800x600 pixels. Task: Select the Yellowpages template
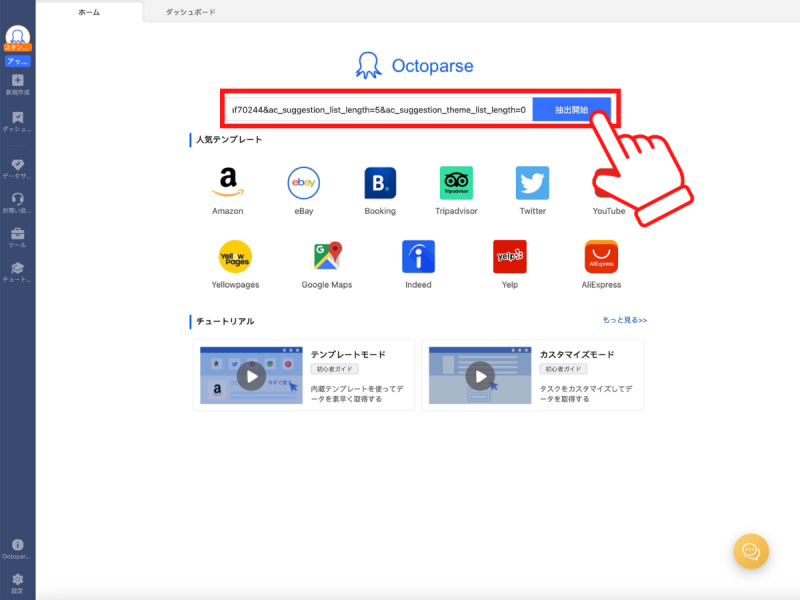pyautogui.click(x=235, y=265)
